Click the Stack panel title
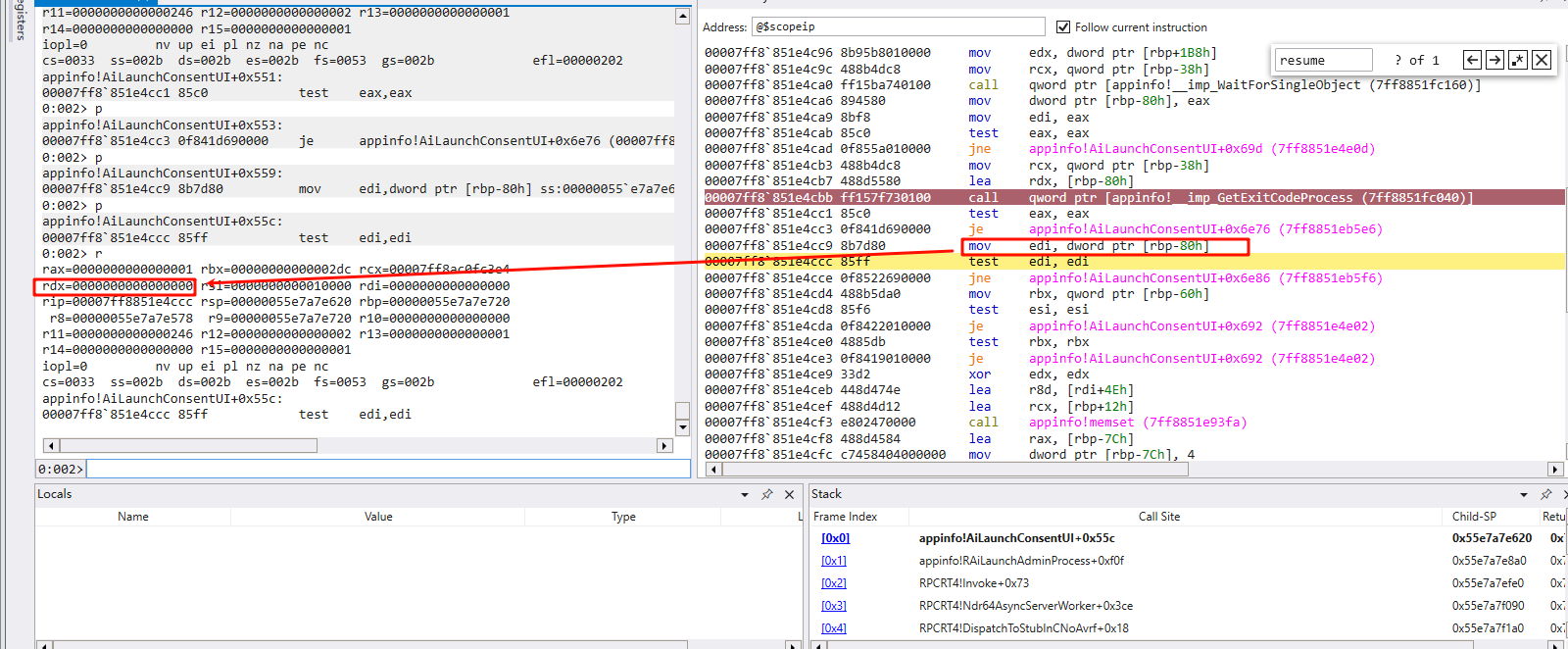 [826, 494]
